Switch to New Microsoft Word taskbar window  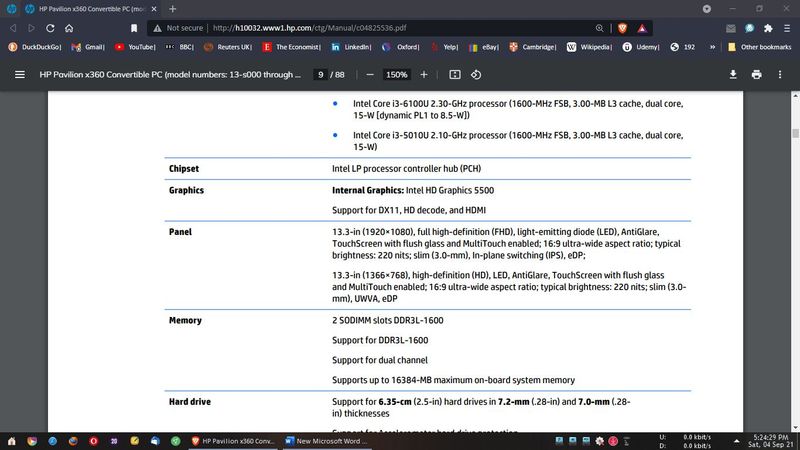point(326,441)
